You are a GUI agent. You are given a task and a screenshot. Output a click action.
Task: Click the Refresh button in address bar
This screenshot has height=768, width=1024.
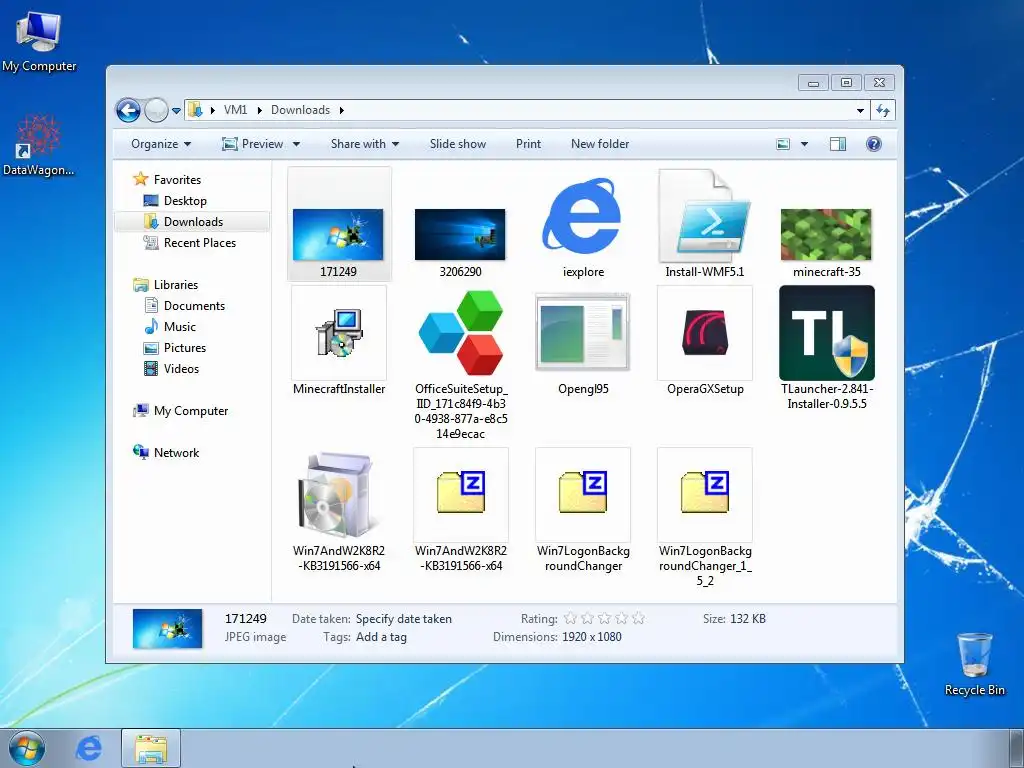point(883,110)
